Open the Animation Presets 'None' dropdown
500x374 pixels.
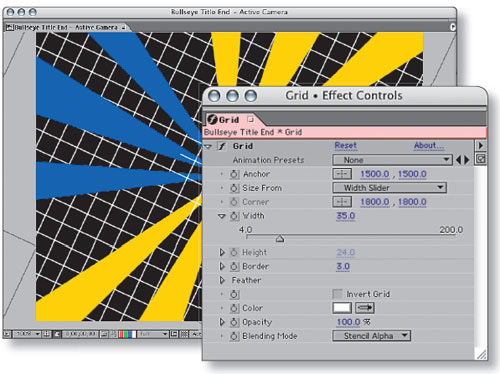coord(392,160)
